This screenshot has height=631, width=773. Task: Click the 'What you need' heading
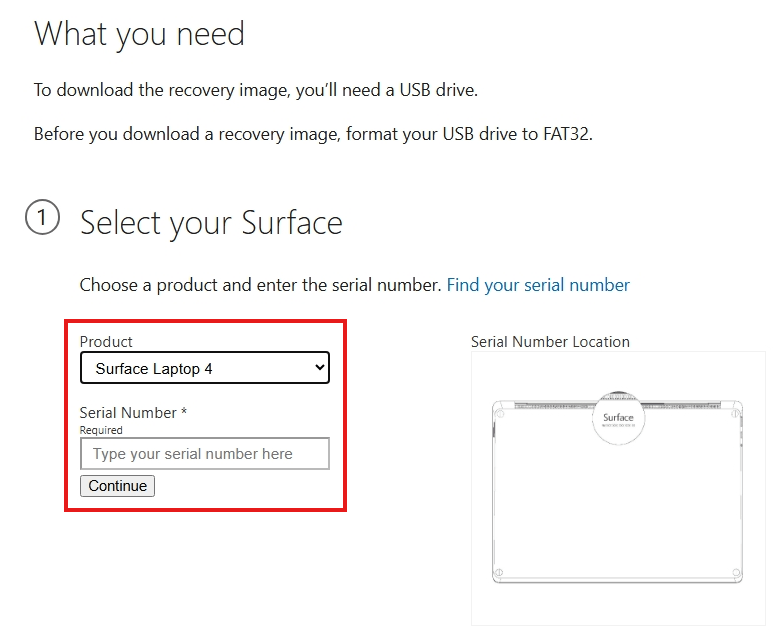pyautogui.click(x=139, y=35)
